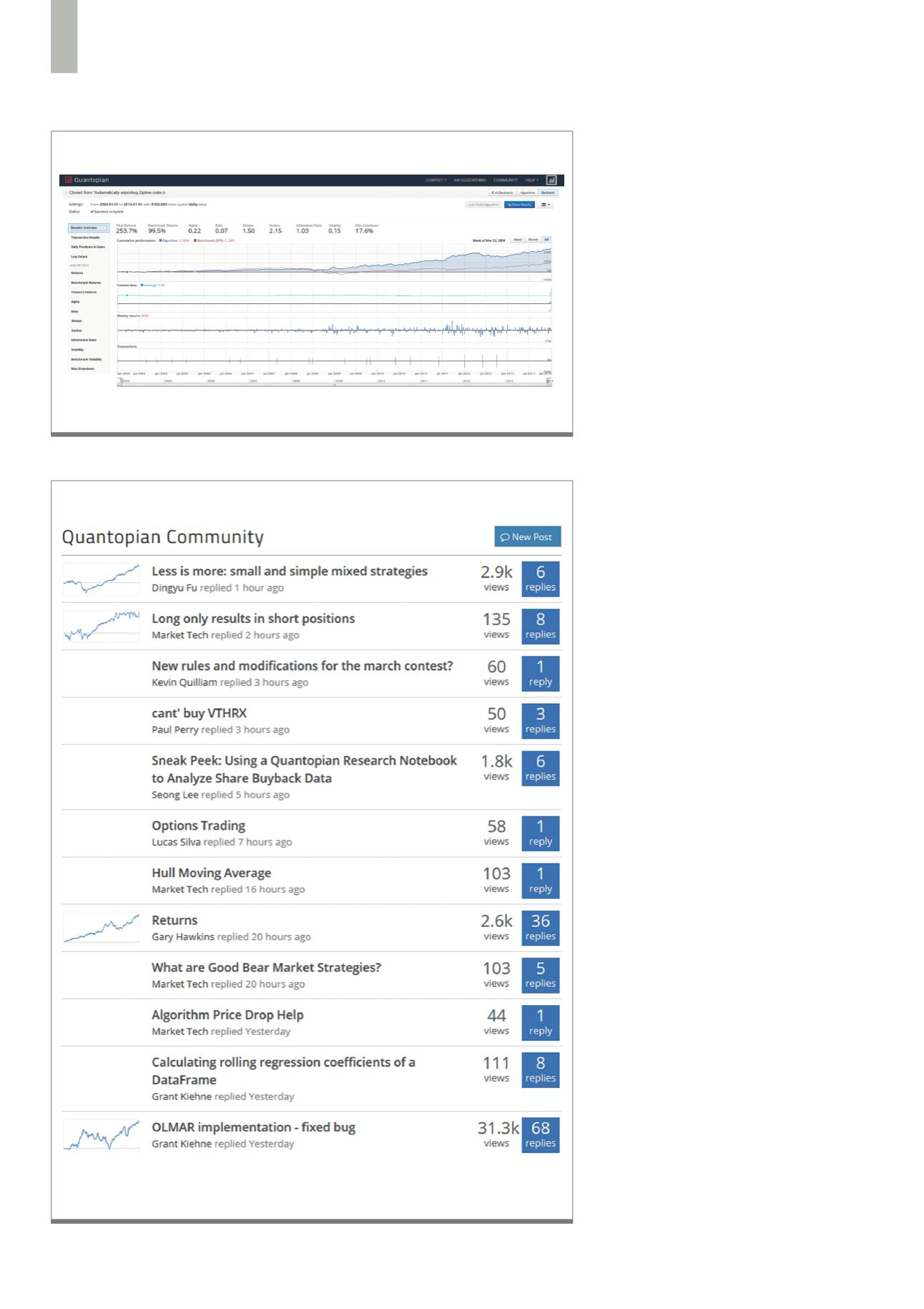The width and height of the screenshot is (924, 1309).
Task: Open 'OLMAR implementation - fixed bug' post
Action: point(253,1127)
